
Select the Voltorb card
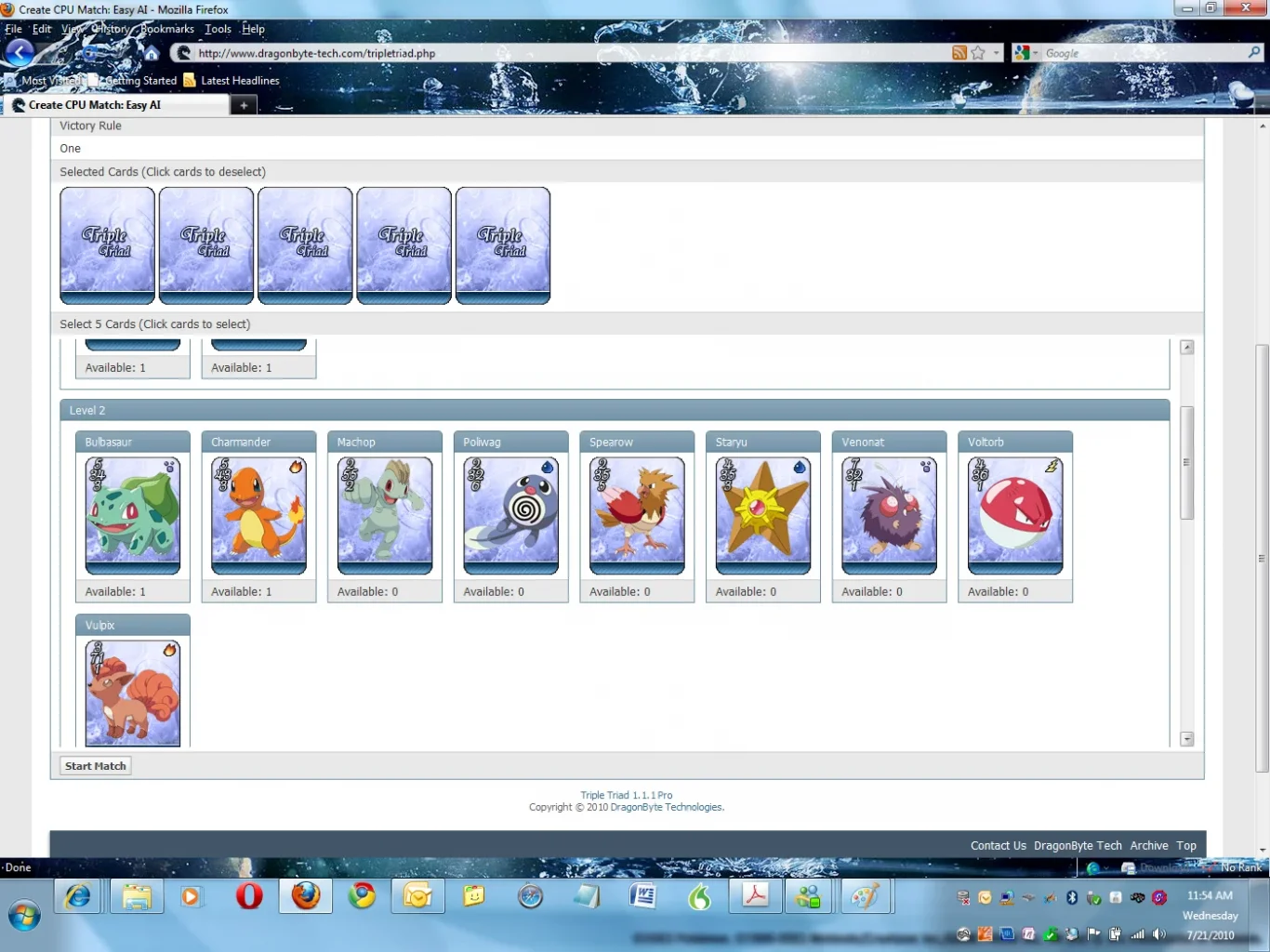pyautogui.click(x=1015, y=515)
